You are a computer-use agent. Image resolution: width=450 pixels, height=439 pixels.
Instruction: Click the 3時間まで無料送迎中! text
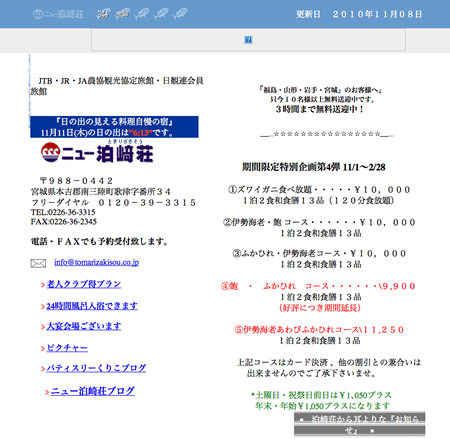[320, 109]
